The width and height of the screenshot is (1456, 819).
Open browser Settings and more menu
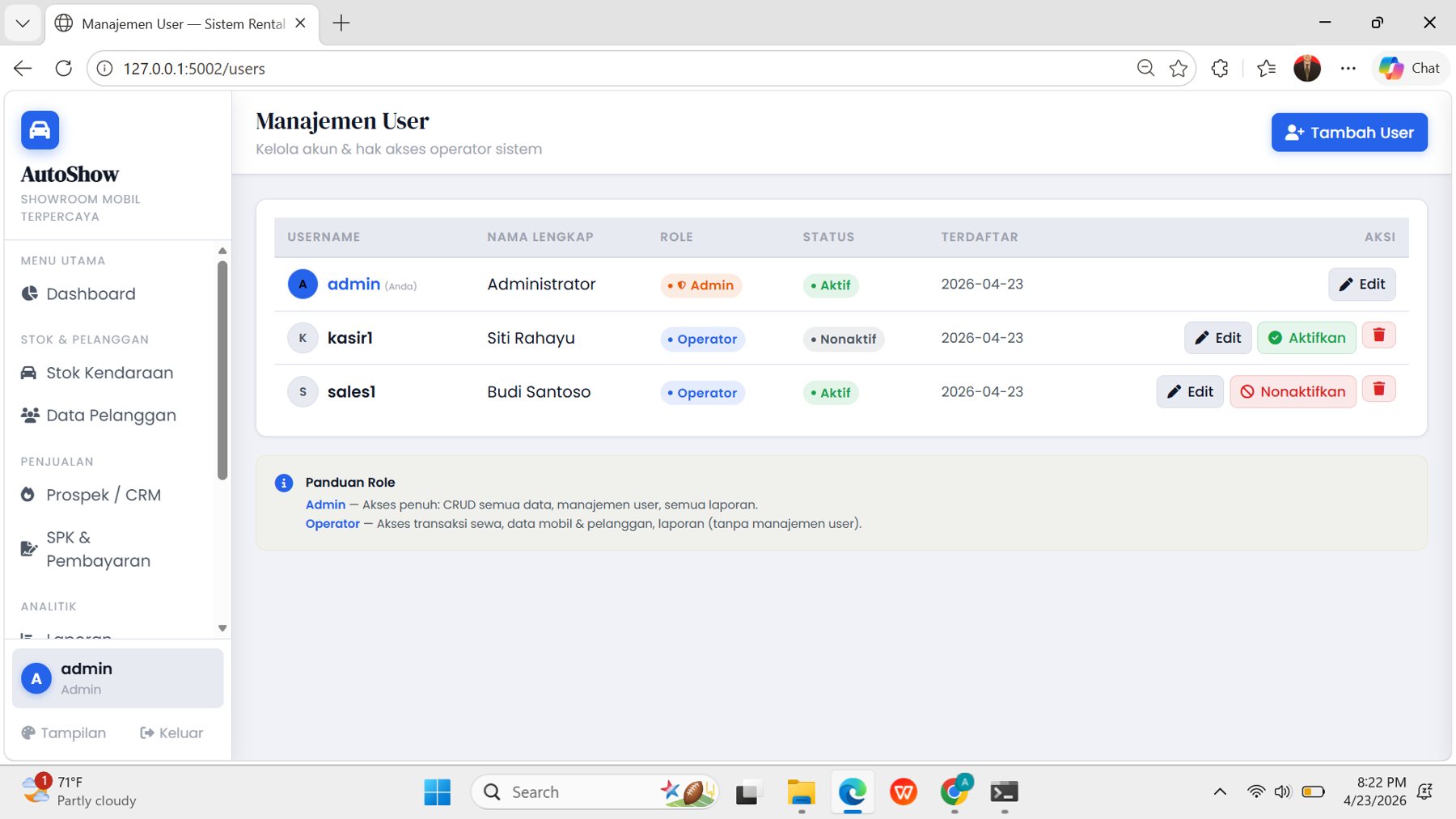[x=1348, y=69]
